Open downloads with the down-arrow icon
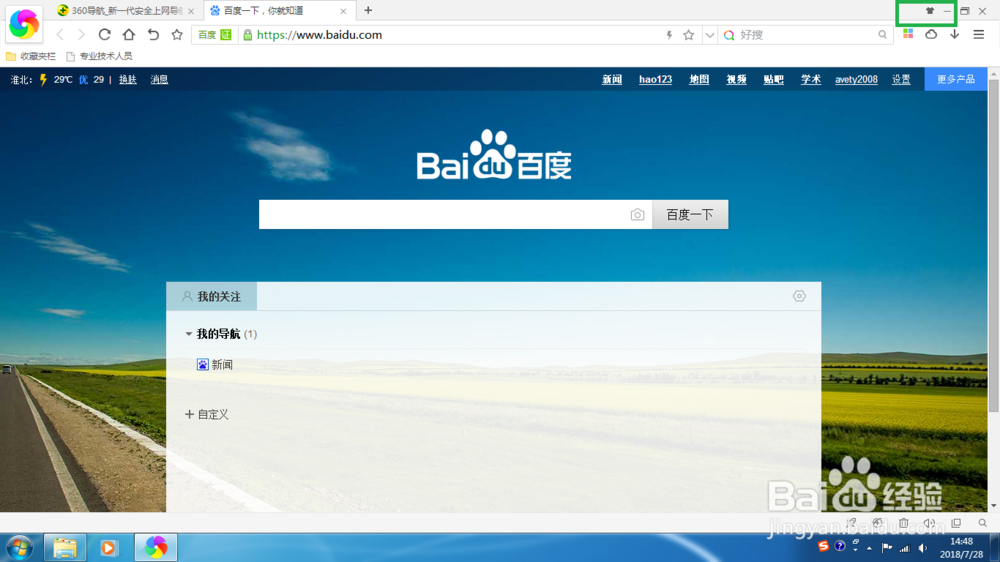This screenshot has width=1000, height=562. pos(955,34)
